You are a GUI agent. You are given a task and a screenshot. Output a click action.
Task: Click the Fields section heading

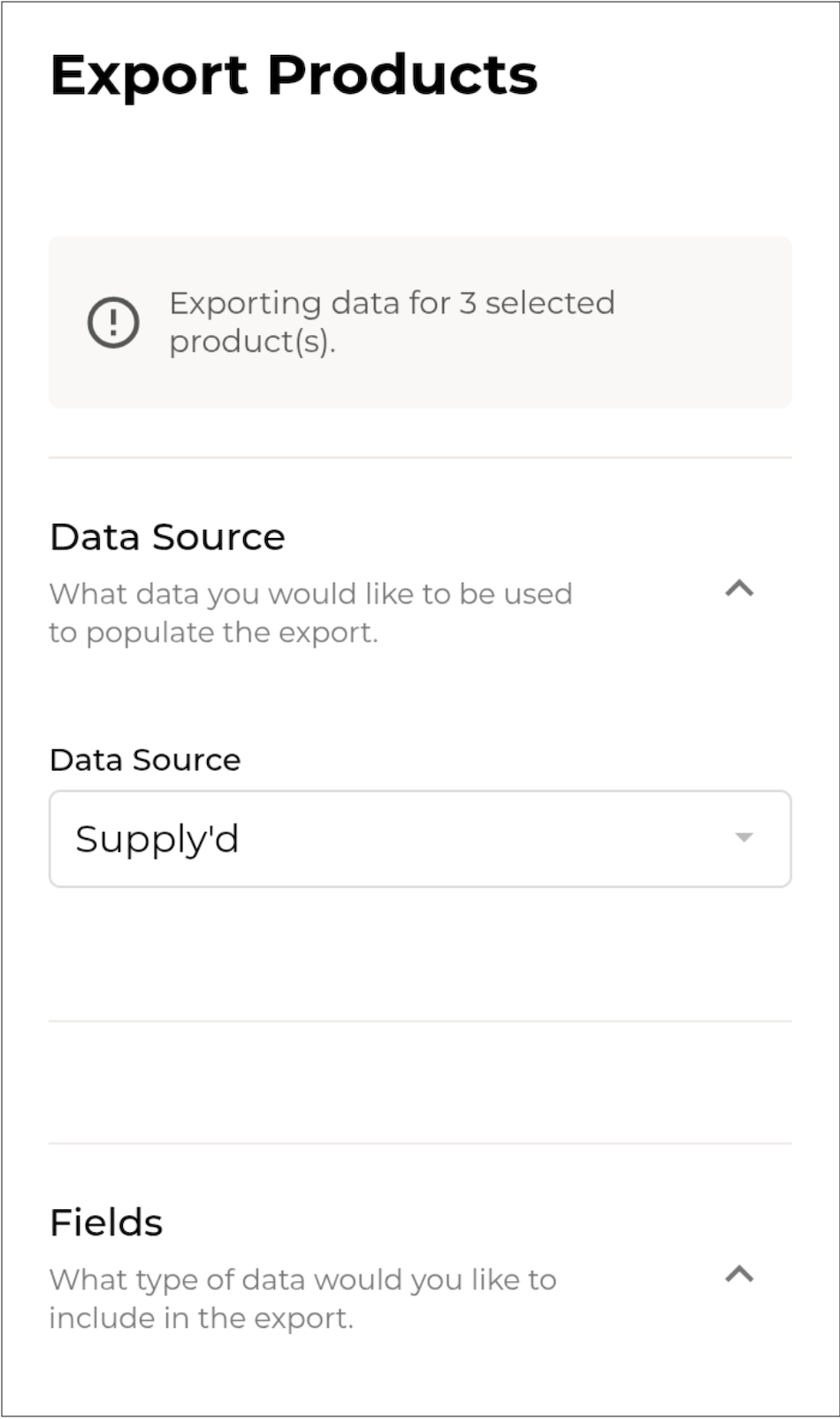[x=106, y=1223]
